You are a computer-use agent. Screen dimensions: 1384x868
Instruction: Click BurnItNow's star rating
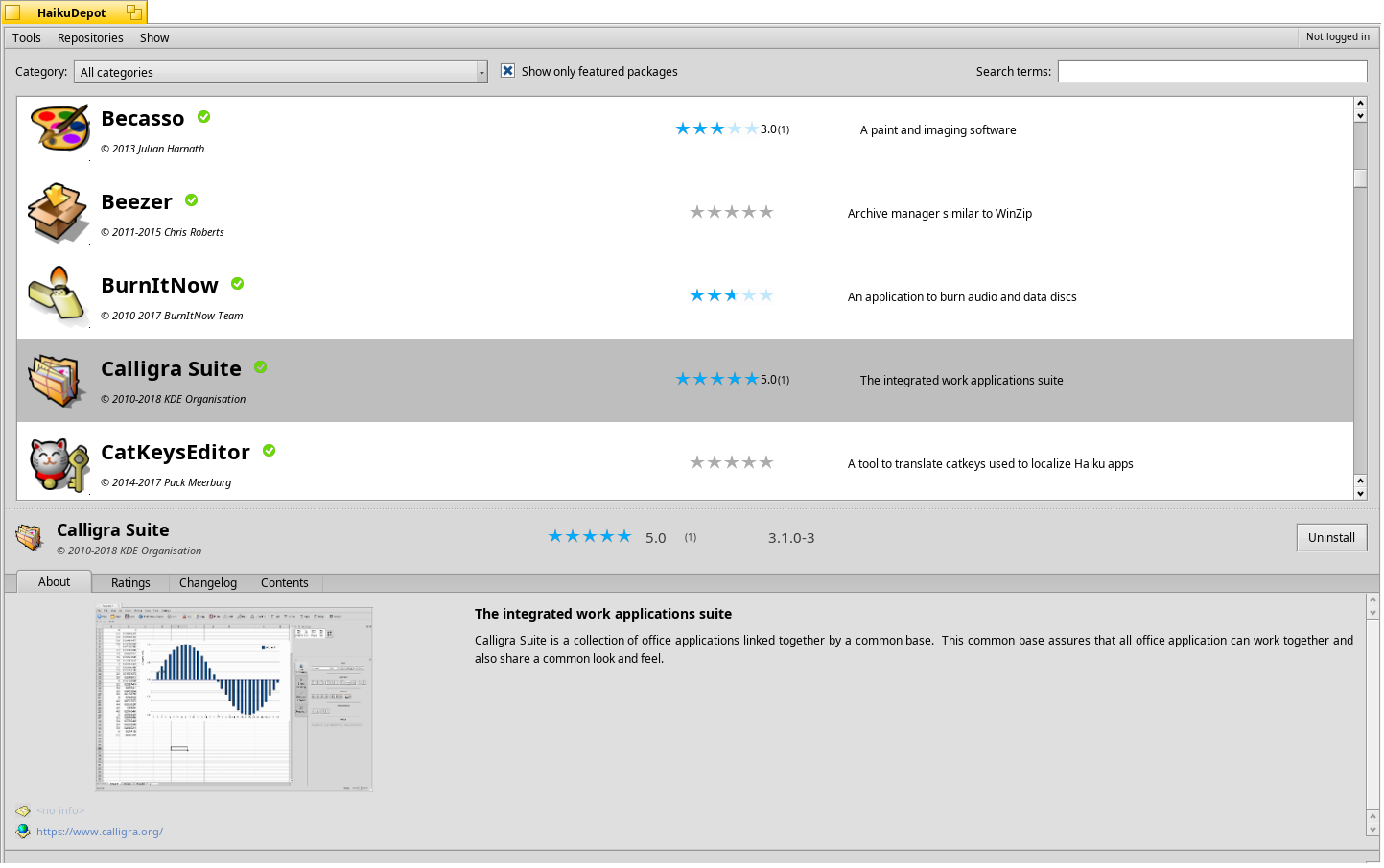[x=732, y=295]
